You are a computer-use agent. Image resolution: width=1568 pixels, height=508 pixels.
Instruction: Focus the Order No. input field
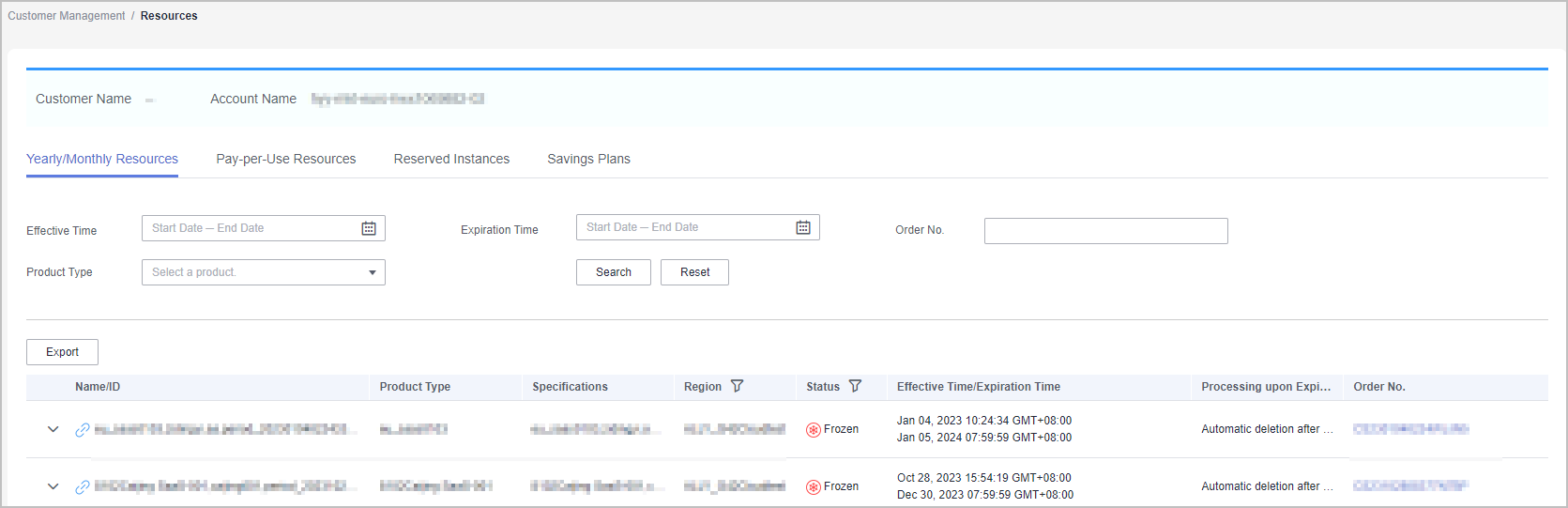pyautogui.click(x=1105, y=231)
